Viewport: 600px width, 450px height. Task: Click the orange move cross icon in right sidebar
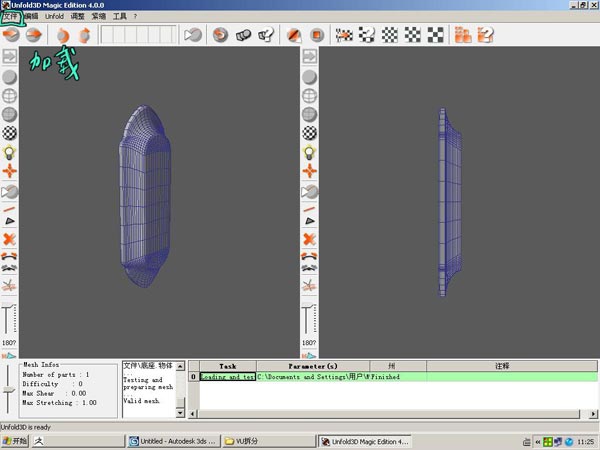(310, 171)
